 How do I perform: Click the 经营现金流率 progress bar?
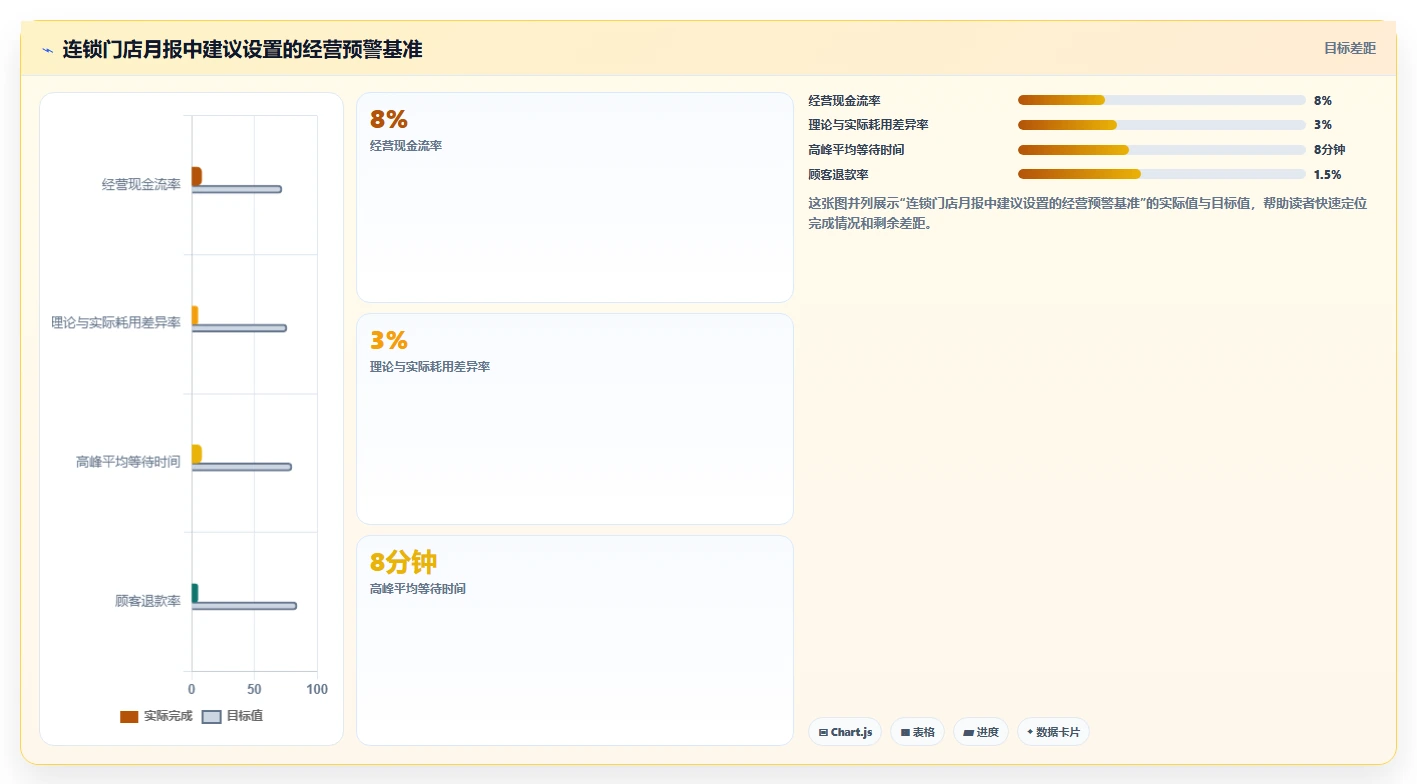click(1161, 100)
